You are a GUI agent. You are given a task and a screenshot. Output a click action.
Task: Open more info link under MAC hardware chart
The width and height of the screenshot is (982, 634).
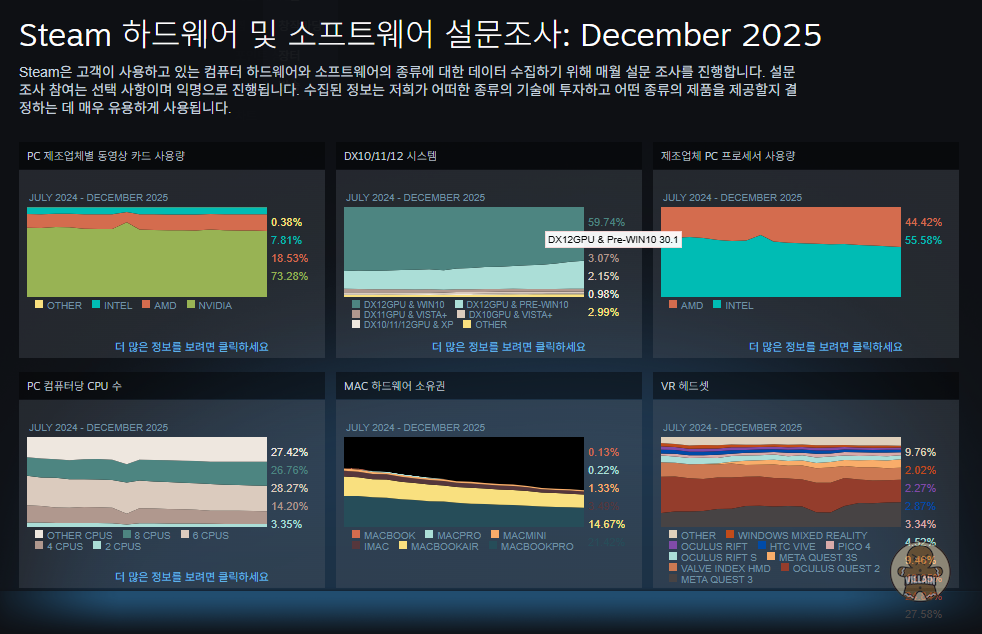(508, 577)
